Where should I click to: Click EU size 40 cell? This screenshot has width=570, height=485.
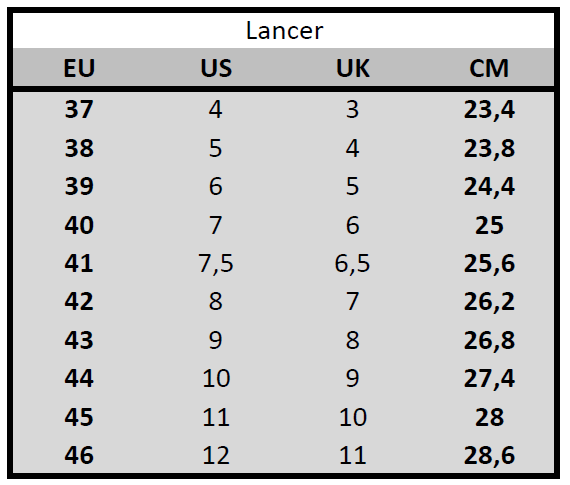coord(79,225)
